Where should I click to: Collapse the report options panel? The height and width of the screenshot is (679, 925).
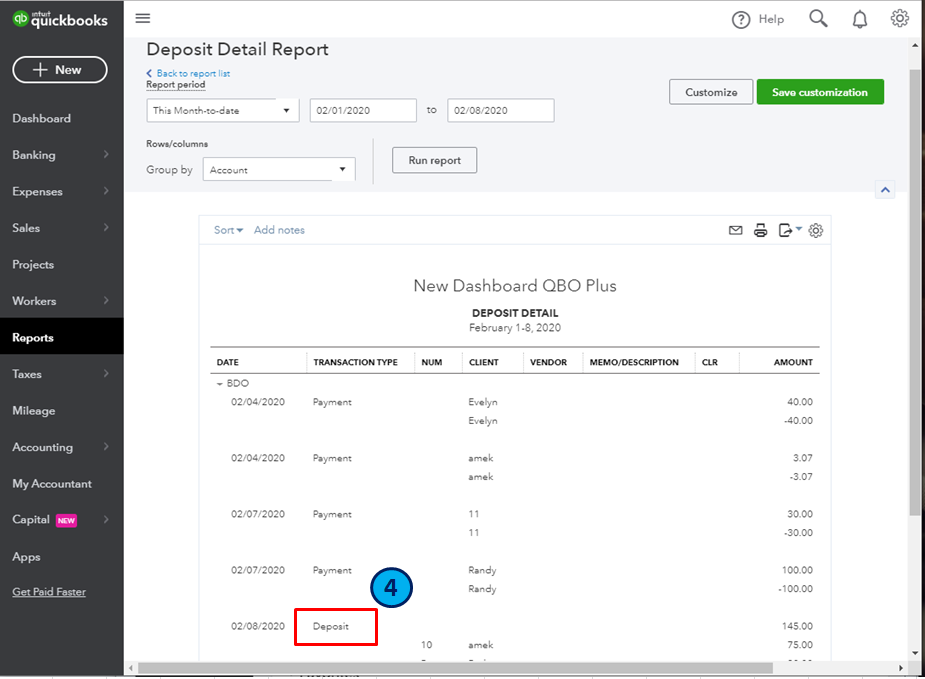click(x=884, y=190)
